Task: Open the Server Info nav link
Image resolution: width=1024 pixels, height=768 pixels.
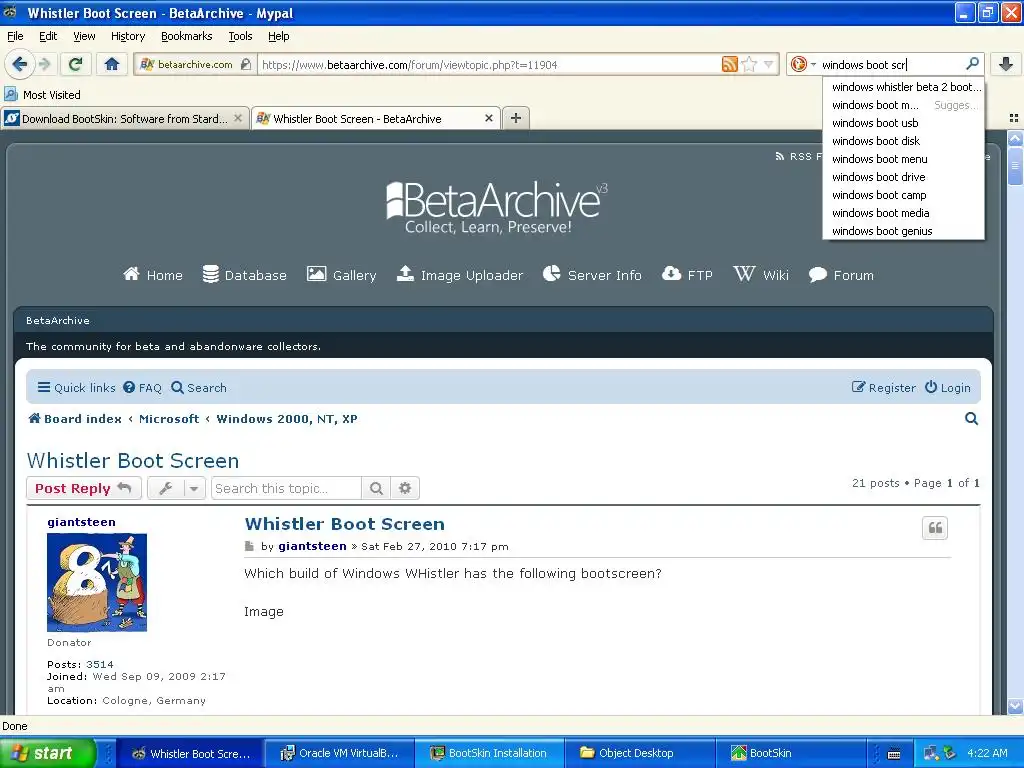Action: tap(592, 275)
